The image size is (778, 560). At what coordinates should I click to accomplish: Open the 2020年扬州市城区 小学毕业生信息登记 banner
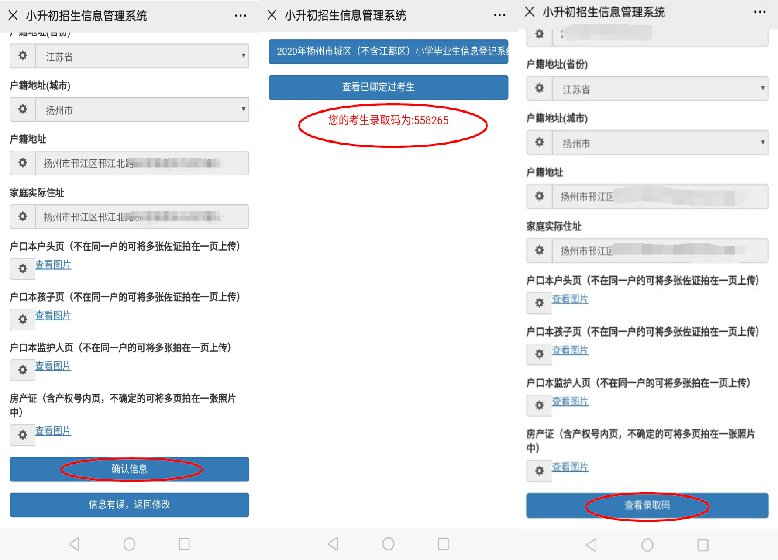point(388,50)
